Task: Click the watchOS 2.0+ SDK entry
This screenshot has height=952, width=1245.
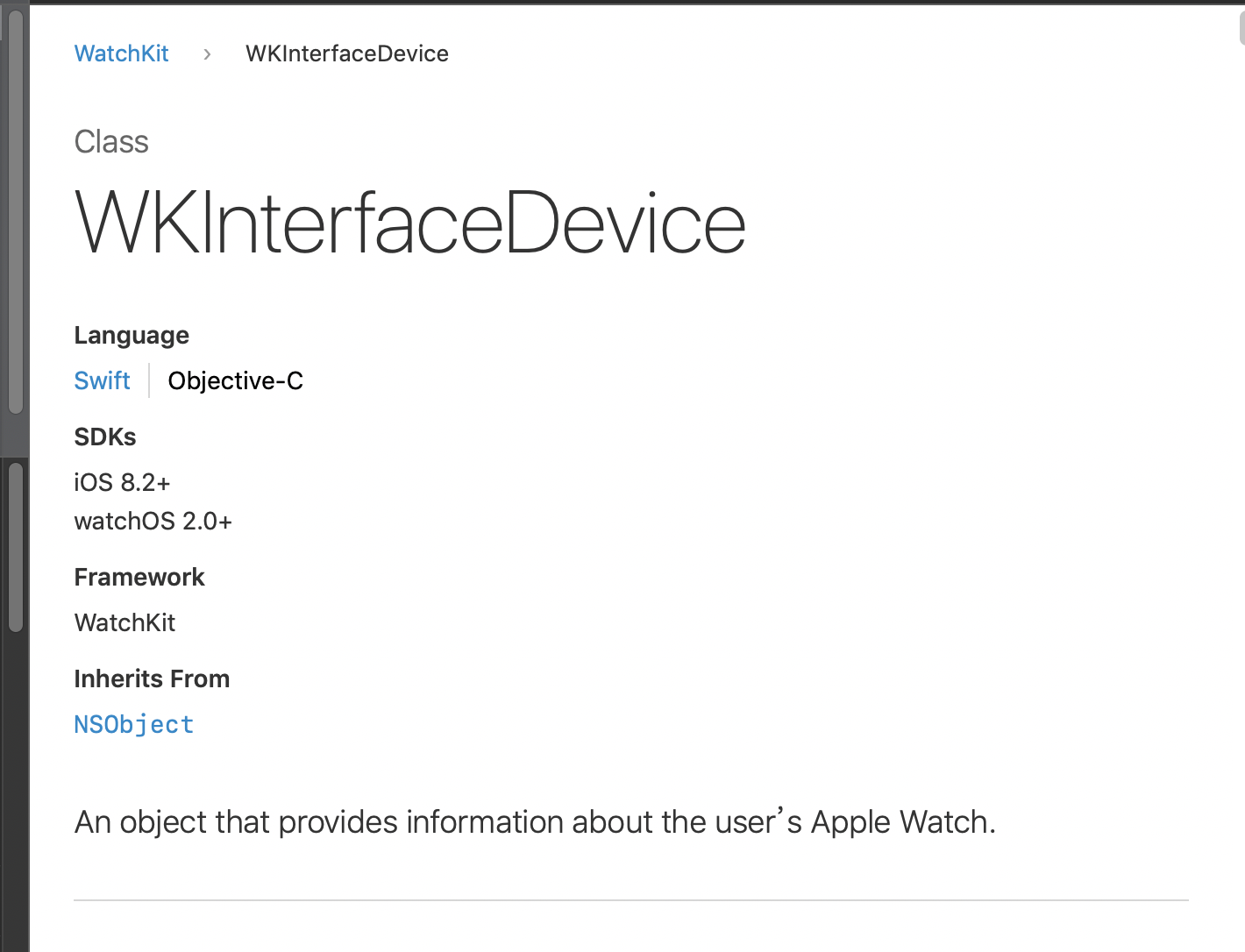Action: pyautogui.click(x=153, y=521)
